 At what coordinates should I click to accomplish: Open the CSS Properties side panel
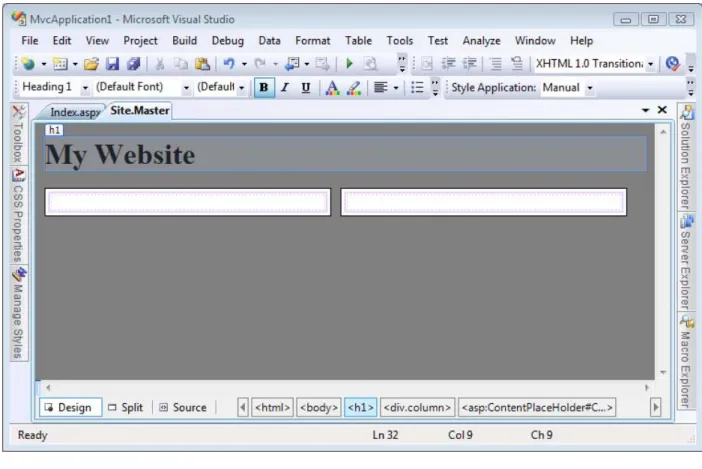18,215
